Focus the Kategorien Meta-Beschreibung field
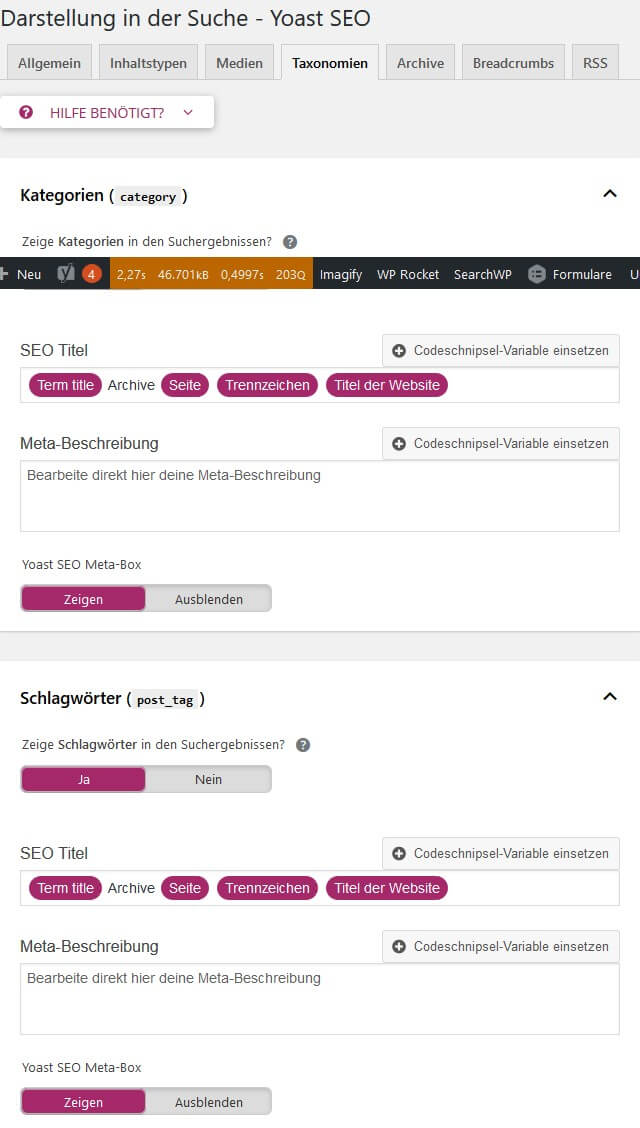This screenshot has width=640, height=1128. coord(319,496)
